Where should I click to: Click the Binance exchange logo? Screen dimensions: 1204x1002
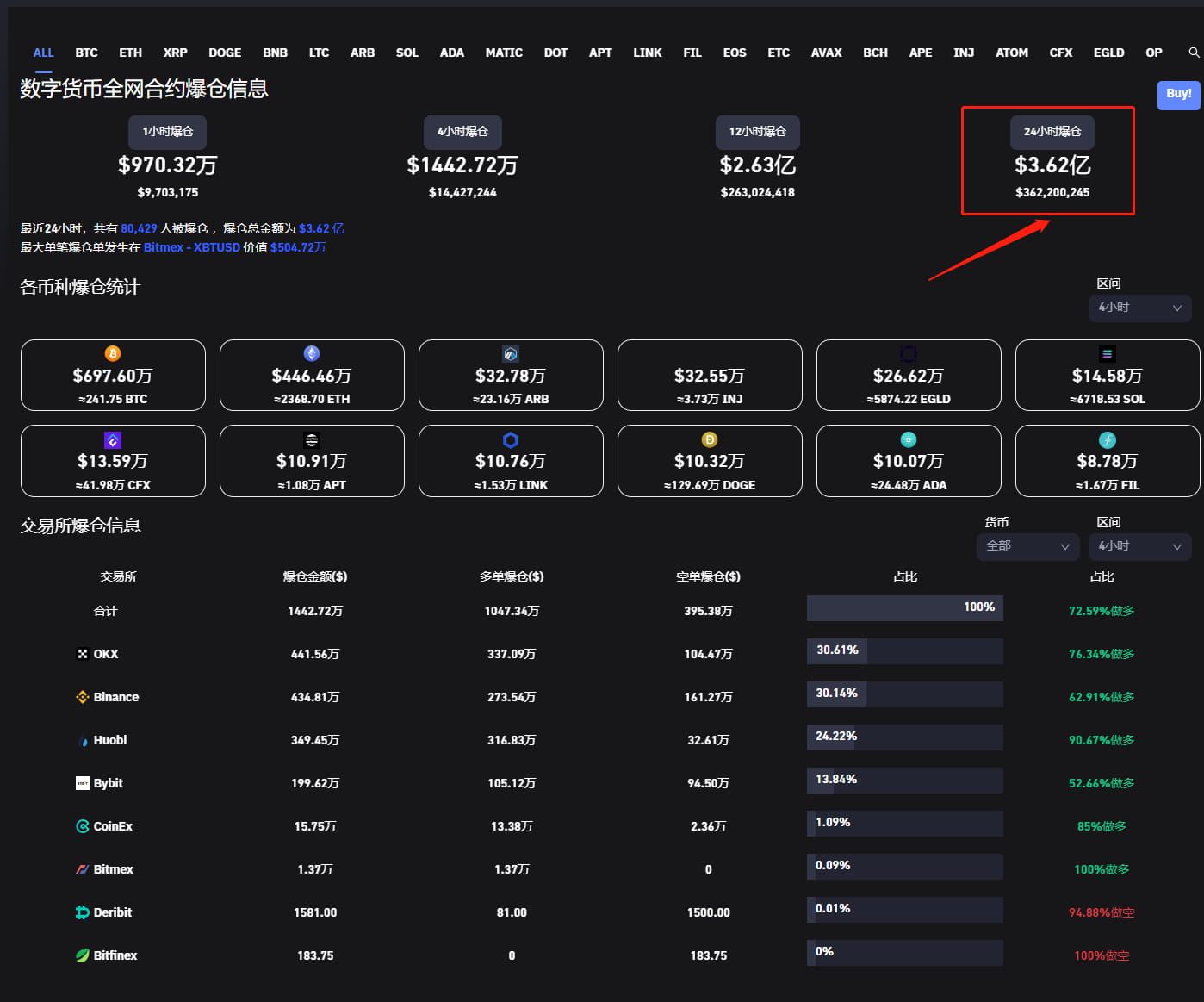tap(83, 697)
